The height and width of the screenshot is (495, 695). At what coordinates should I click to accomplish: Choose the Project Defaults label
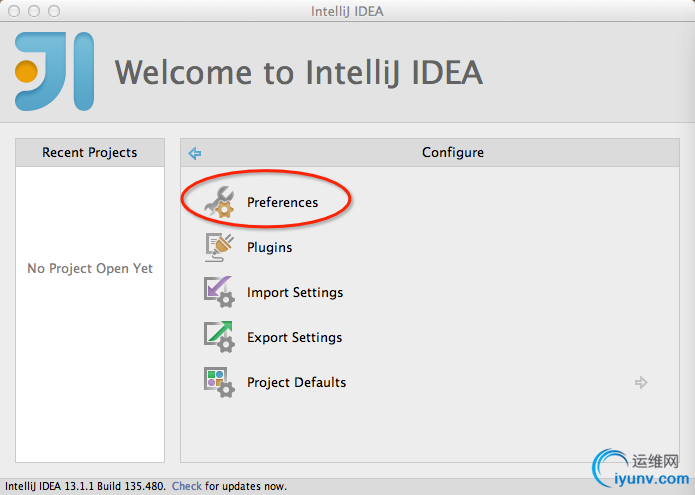[x=296, y=382]
